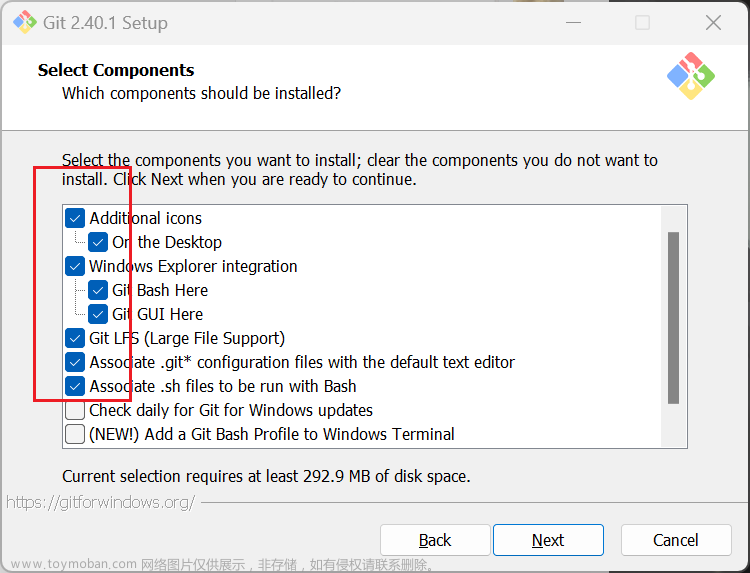Screen dimensions: 750x573
Task: Enable Add a Git Bash Profile to Windows Terminal
Action: tap(75, 434)
